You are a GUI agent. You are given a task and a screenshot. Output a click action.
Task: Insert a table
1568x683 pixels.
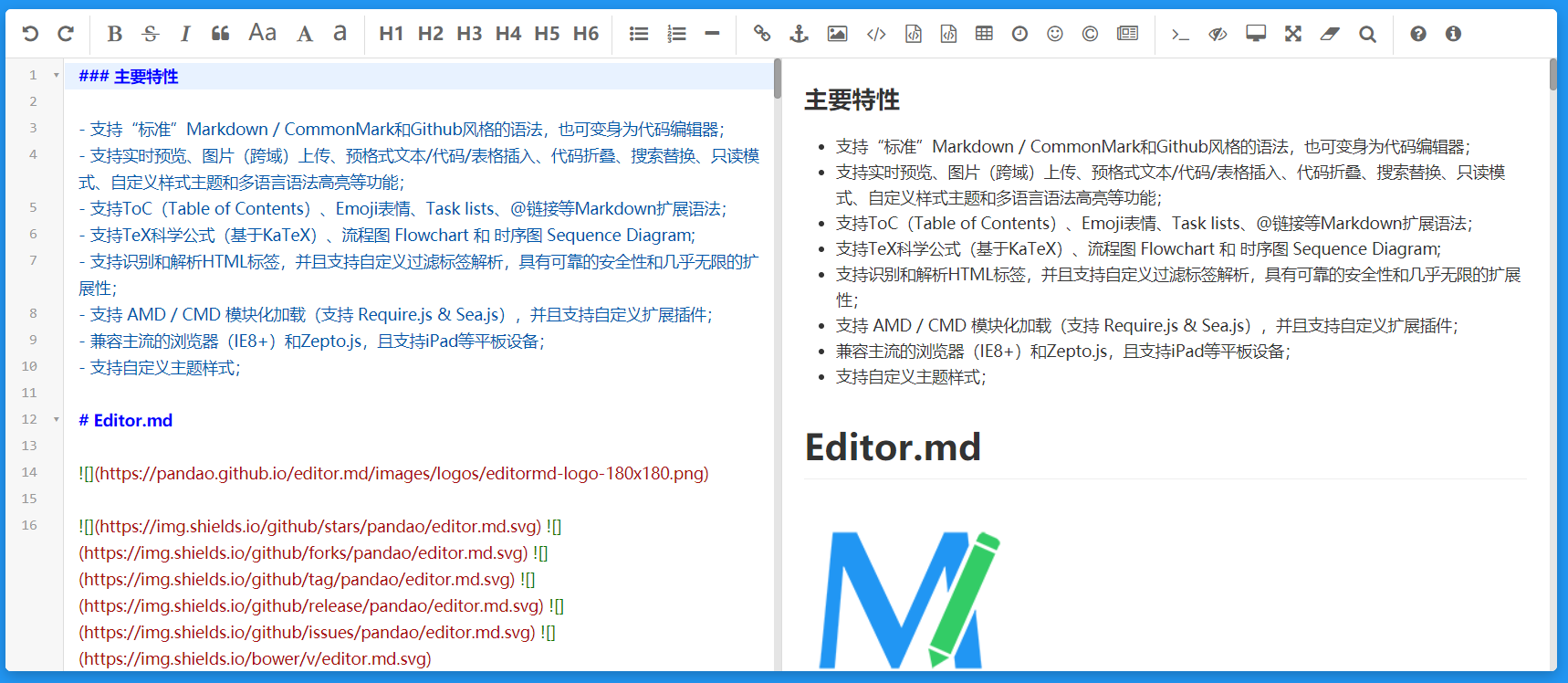(x=984, y=34)
